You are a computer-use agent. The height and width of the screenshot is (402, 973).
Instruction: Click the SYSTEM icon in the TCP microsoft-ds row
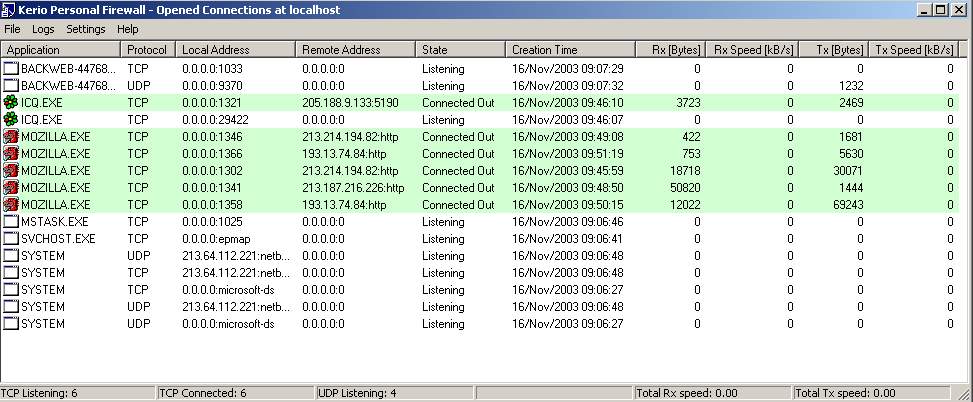coord(11,290)
